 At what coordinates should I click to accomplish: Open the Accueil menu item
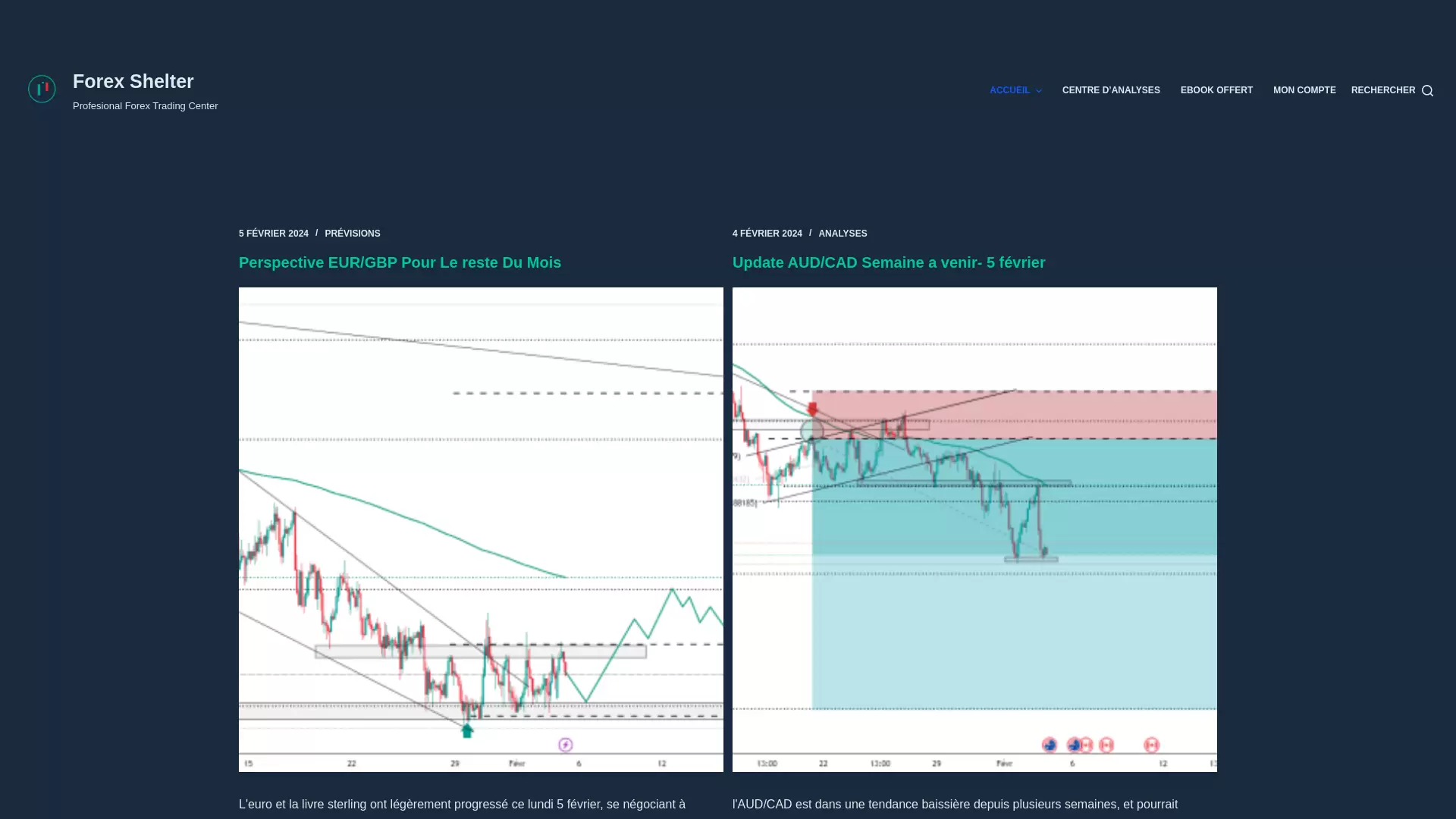(x=1009, y=90)
